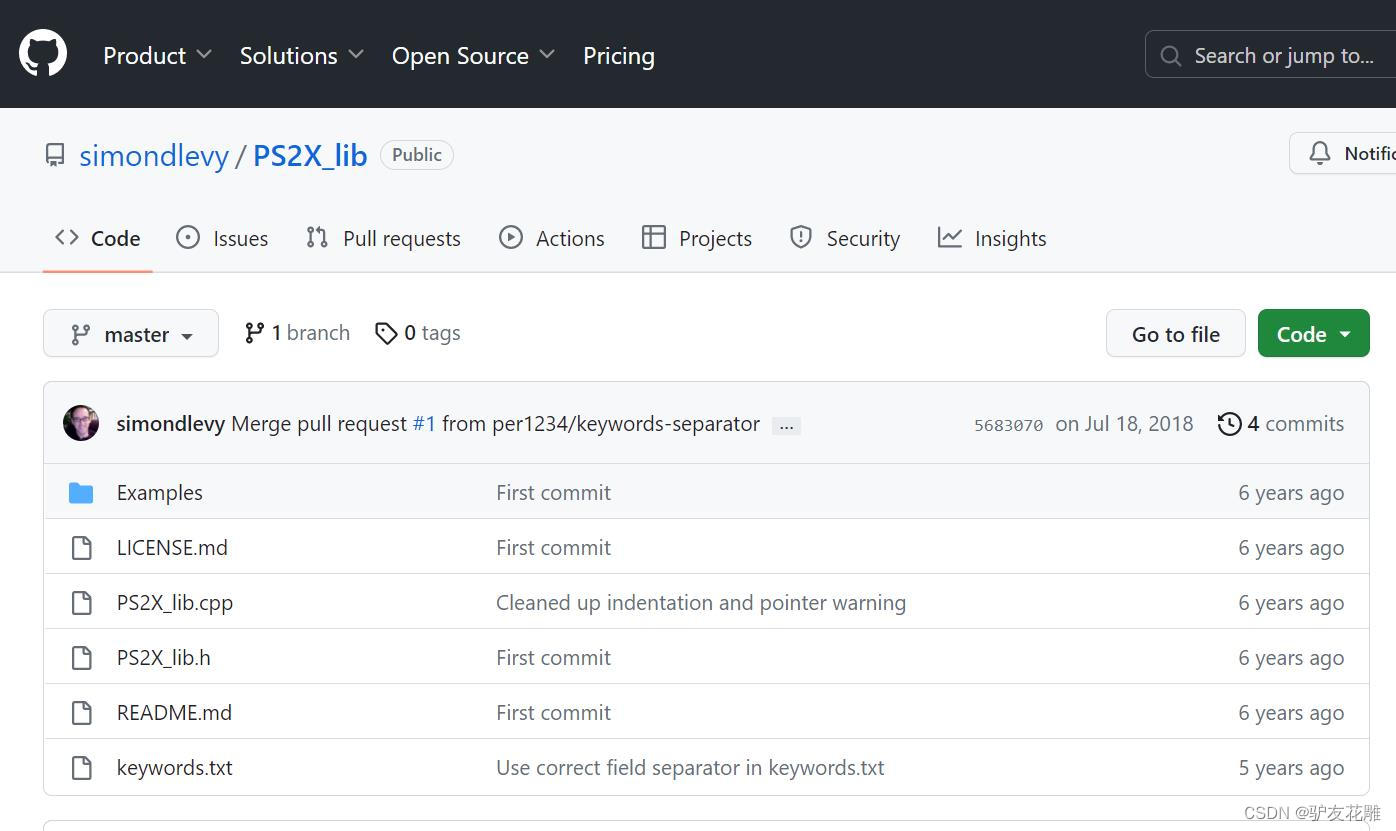Click the Notifications bell button
The image size is (1396, 831).
click(1343, 153)
